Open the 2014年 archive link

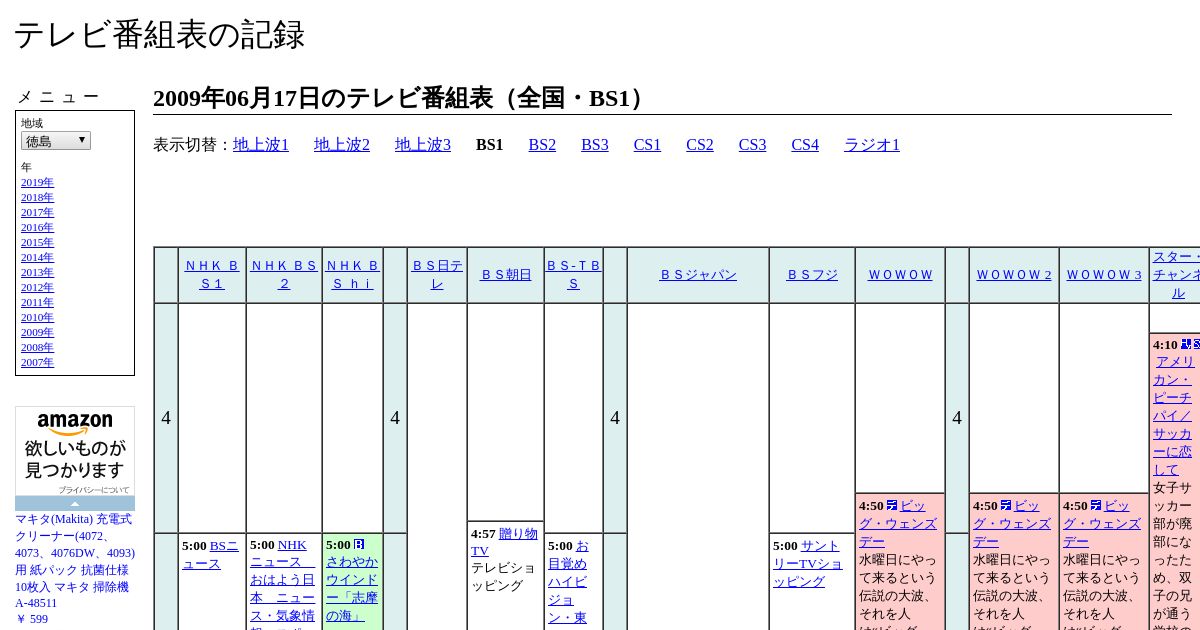[37, 257]
